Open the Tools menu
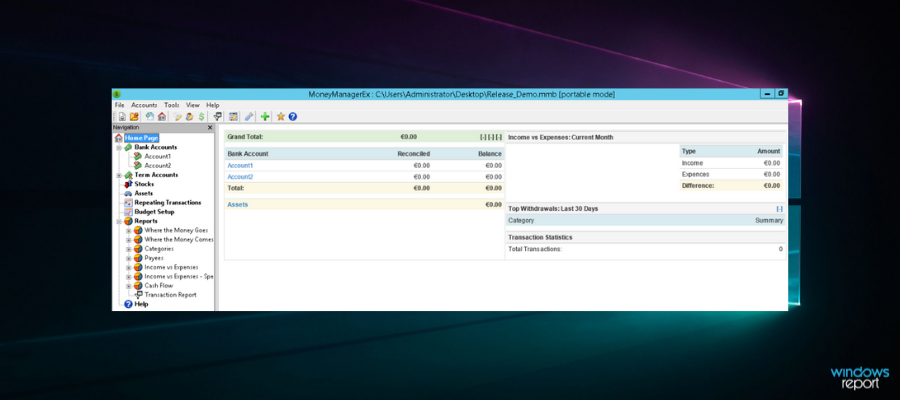The height and width of the screenshot is (400, 900). point(172,106)
